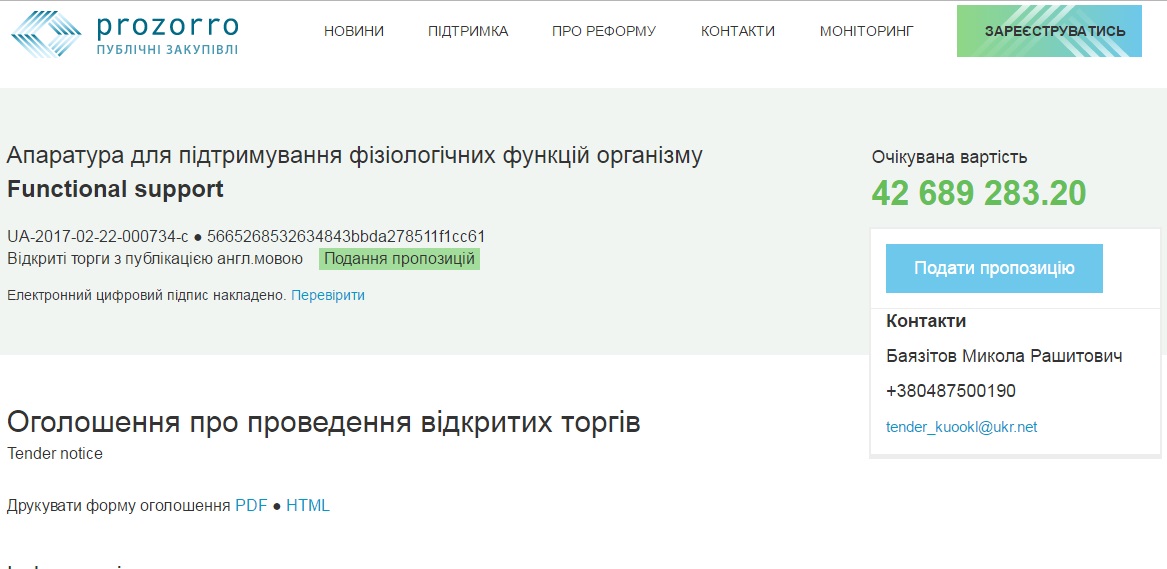Click the tender_kuookl@ukr.net email link

coord(961,427)
